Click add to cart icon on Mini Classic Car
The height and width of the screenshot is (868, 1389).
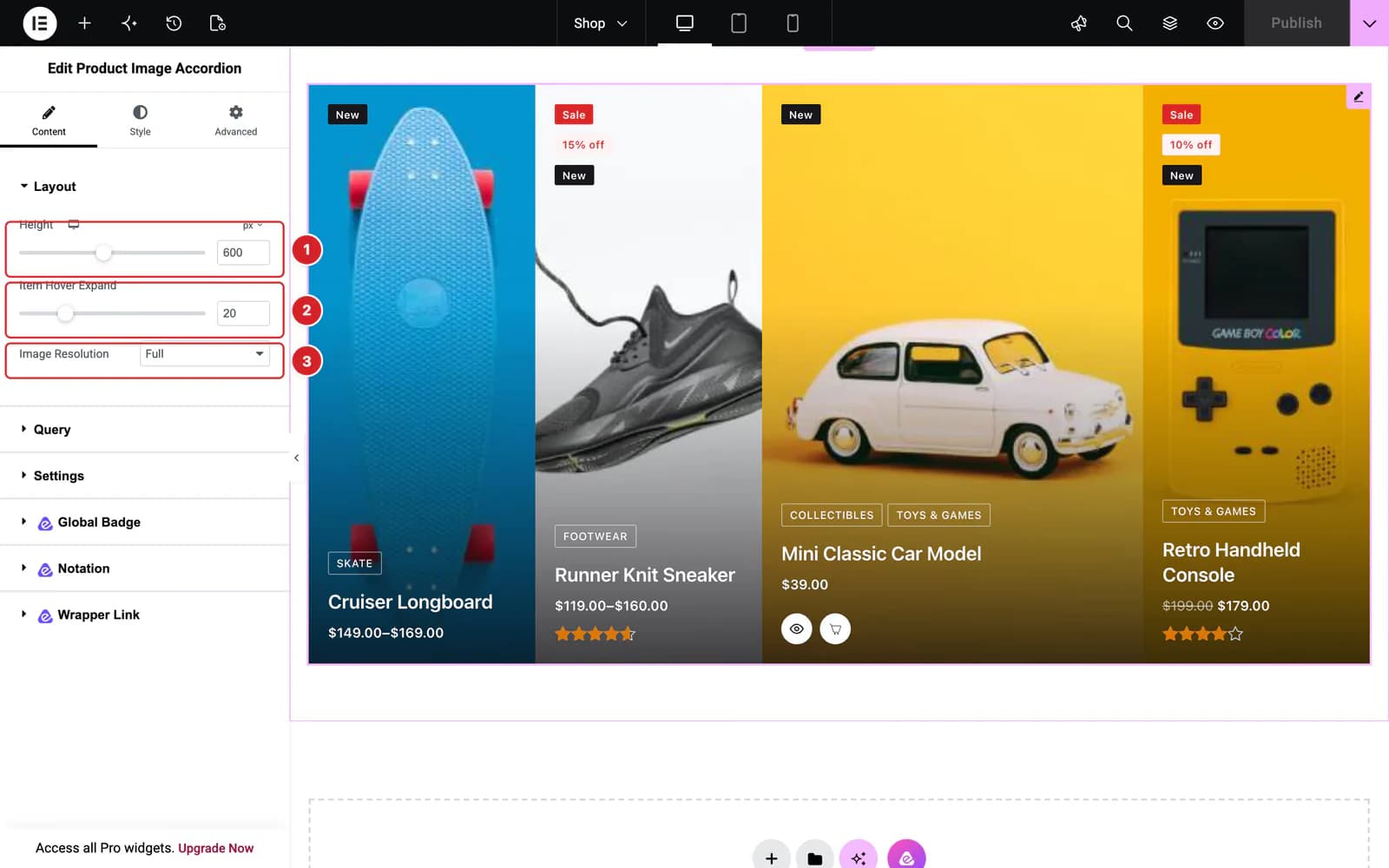coord(835,628)
